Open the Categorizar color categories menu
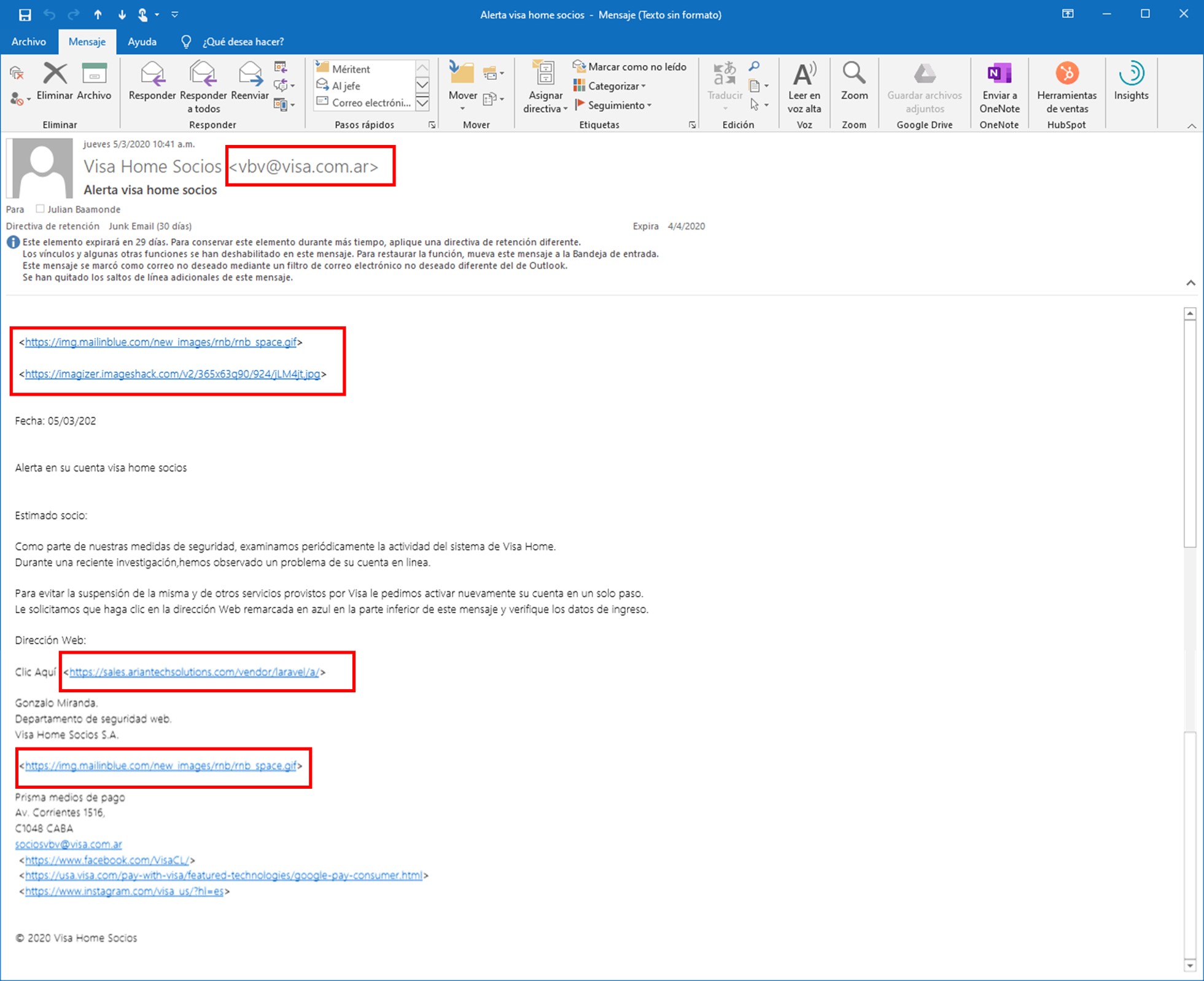Image resolution: width=1204 pixels, height=981 pixels. tap(610, 85)
